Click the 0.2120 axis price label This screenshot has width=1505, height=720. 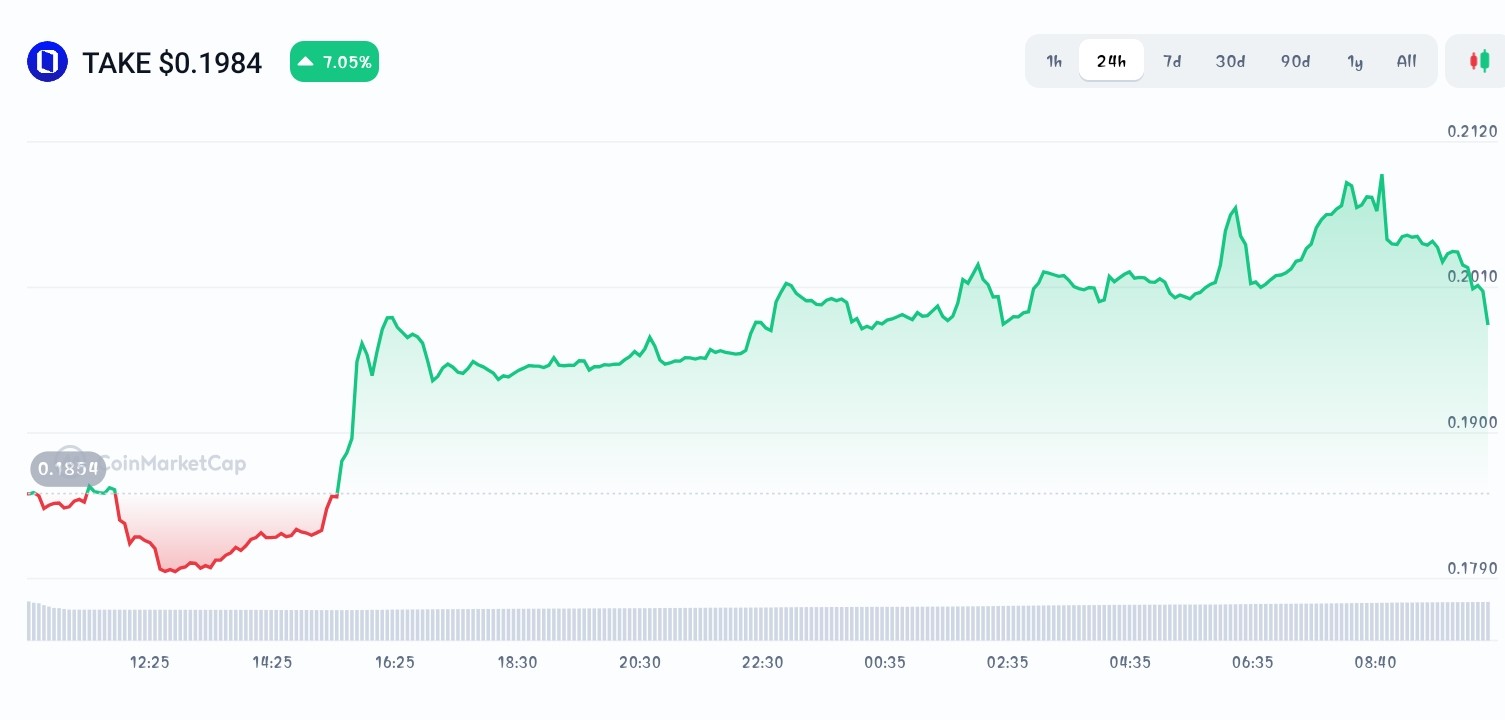click(1471, 131)
